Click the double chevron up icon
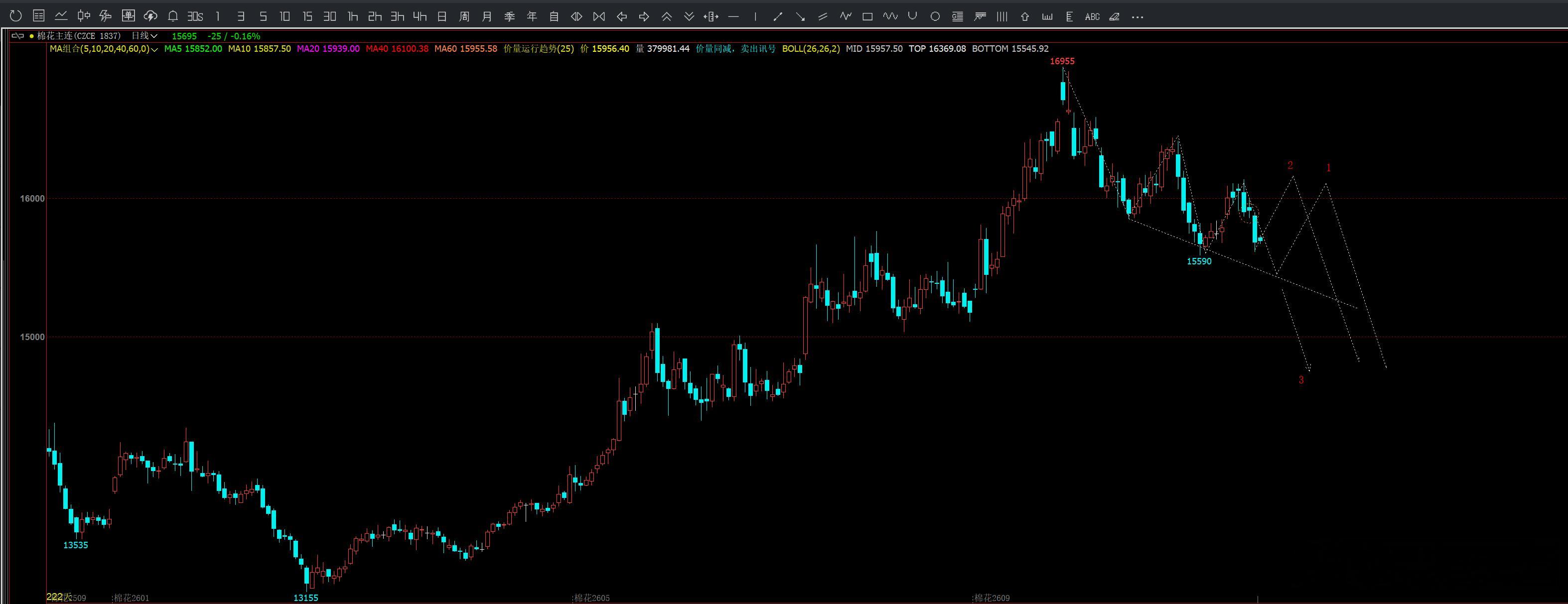 pyautogui.click(x=667, y=17)
